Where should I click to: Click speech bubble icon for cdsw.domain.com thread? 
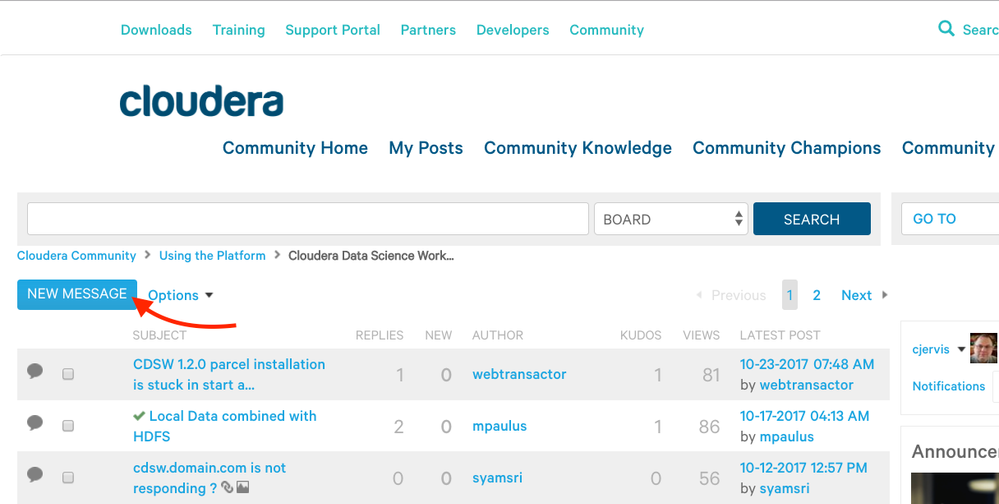[35, 475]
